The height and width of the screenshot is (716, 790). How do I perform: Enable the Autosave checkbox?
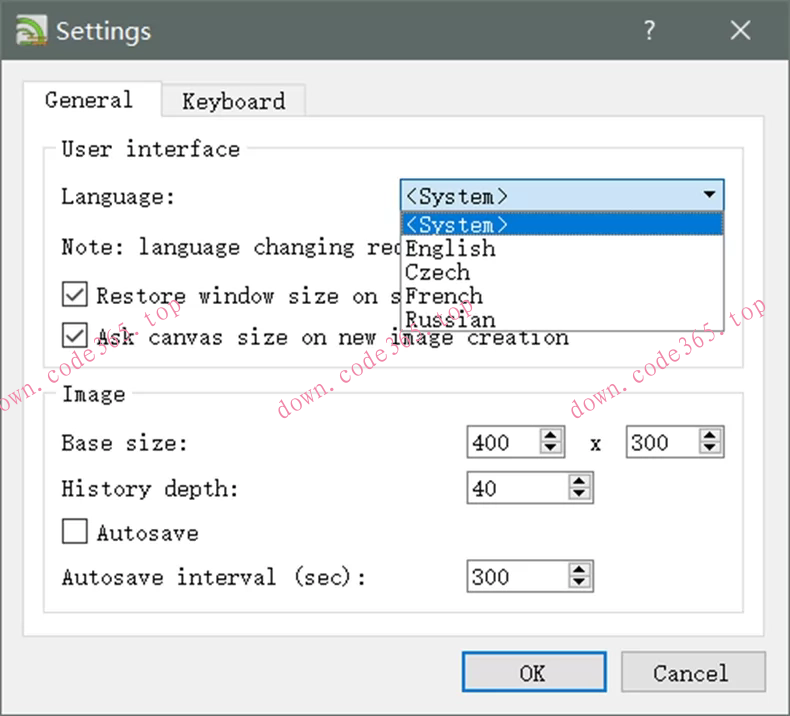75,532
